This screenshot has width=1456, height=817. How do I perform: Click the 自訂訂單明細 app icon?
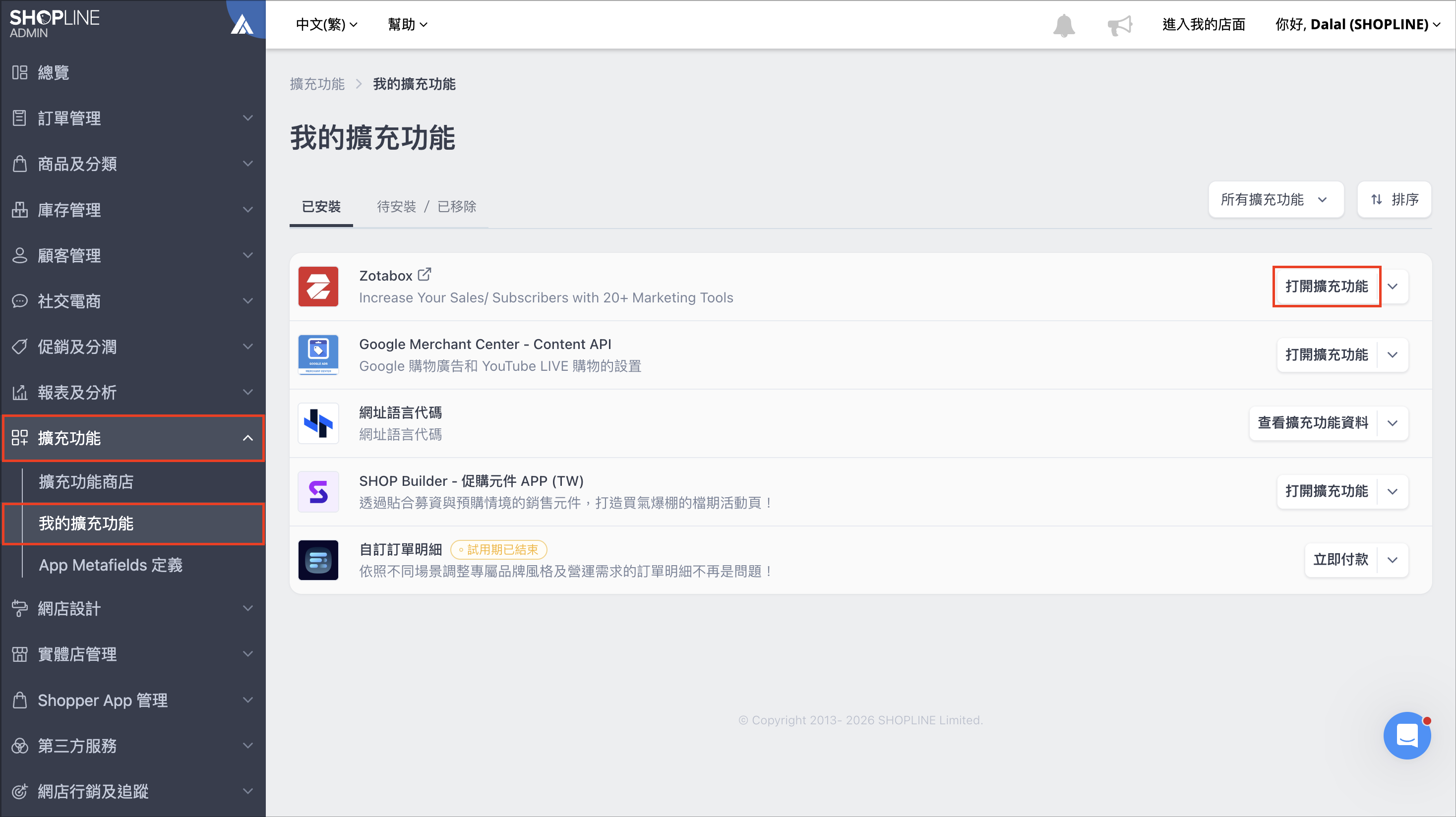(318, 560)
